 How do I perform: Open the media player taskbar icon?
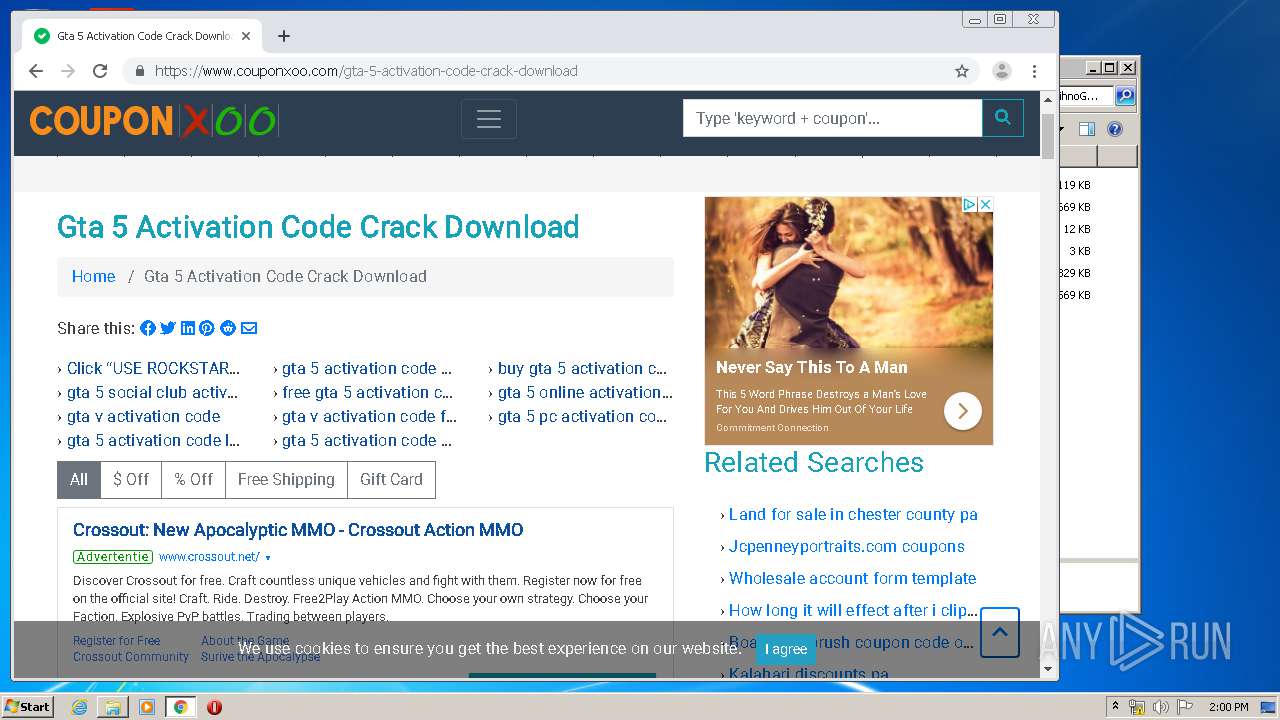point(146,707)
